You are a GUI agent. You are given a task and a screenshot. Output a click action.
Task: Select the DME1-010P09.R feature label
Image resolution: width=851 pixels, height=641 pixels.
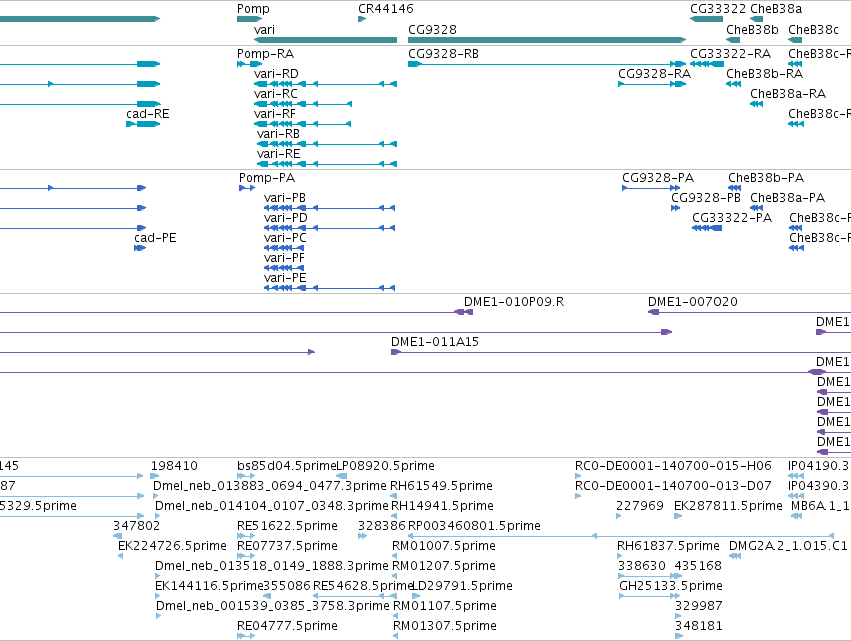[x=514, y=302]
